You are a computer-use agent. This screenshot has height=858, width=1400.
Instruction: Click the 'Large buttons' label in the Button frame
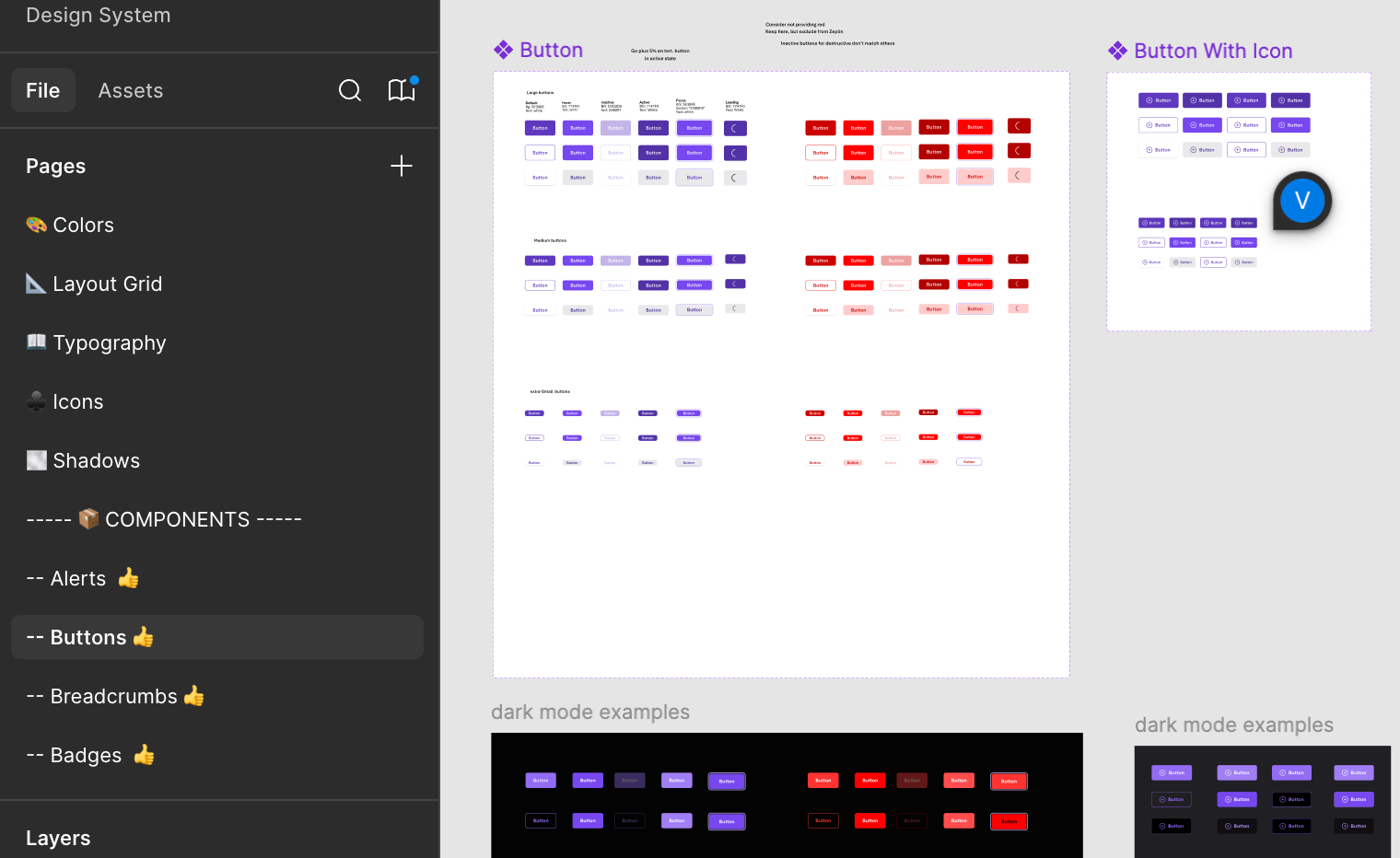pos(541,93)
